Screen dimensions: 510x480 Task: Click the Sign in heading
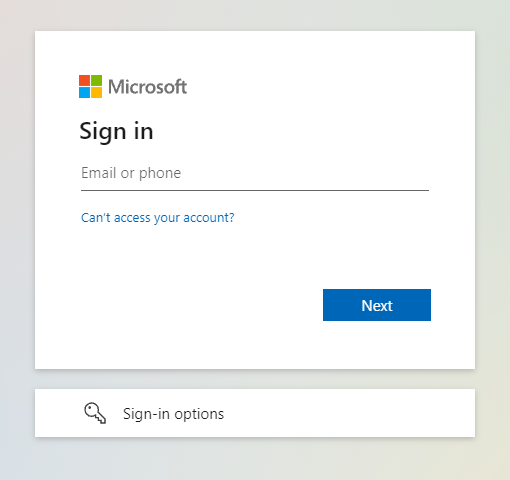[116, 132]
